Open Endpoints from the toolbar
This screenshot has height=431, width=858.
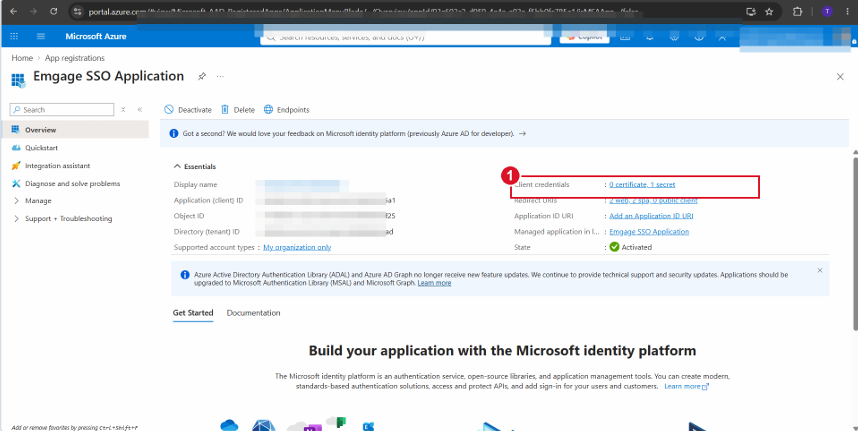point(287,110)
